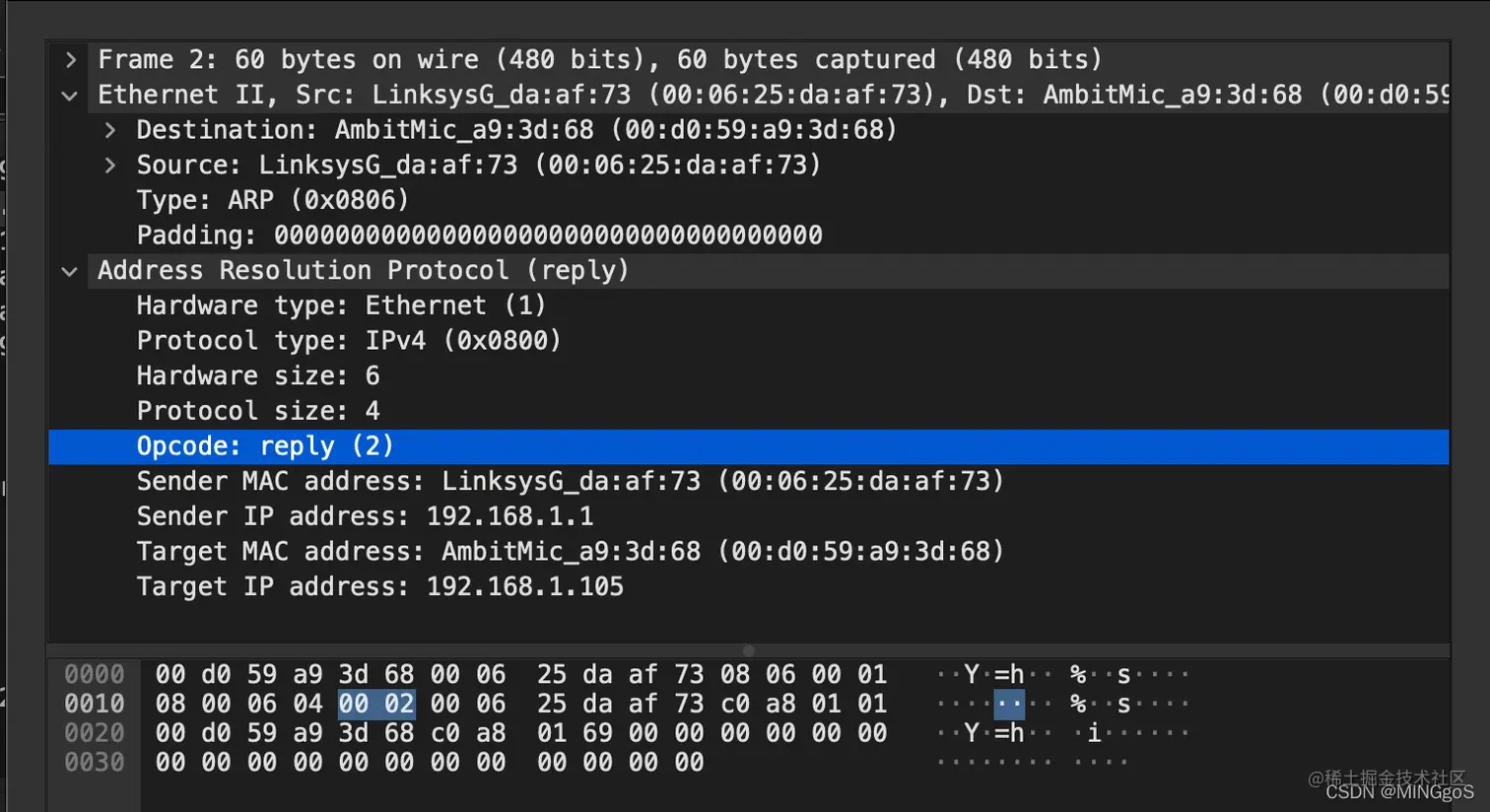Image resolution: width=1490 pixels, height=812 pixels.
Task: Click ASCII text of hex row 0020
Action: tap(1063, 733)
